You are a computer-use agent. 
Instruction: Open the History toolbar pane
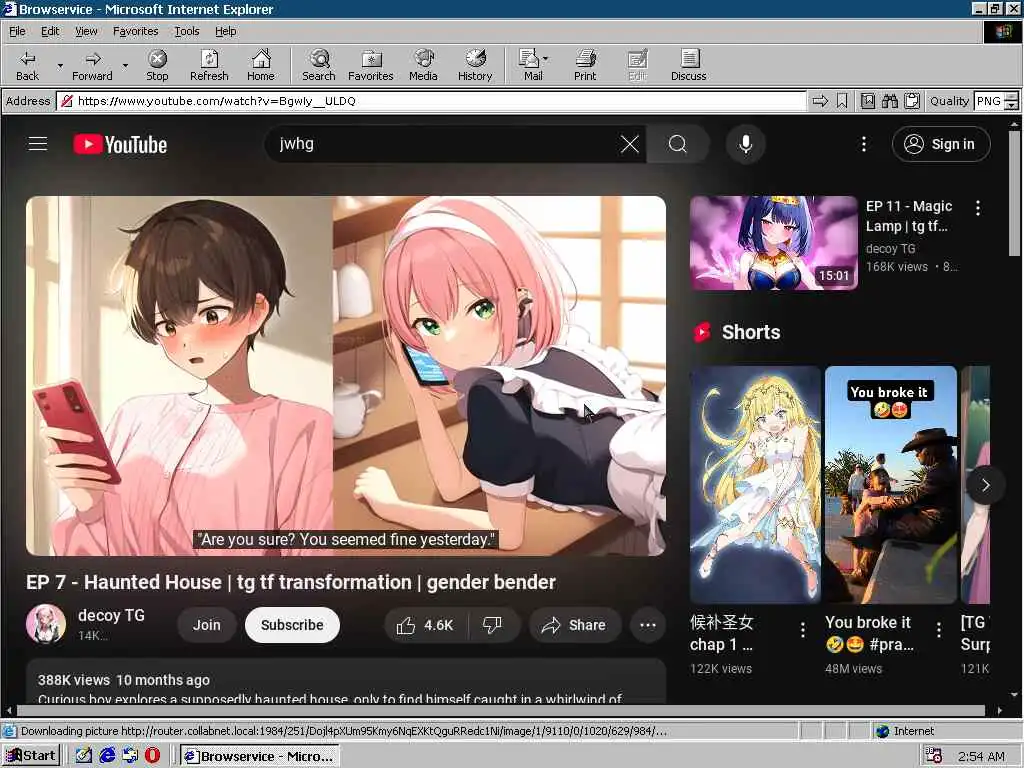pos(475,65)
